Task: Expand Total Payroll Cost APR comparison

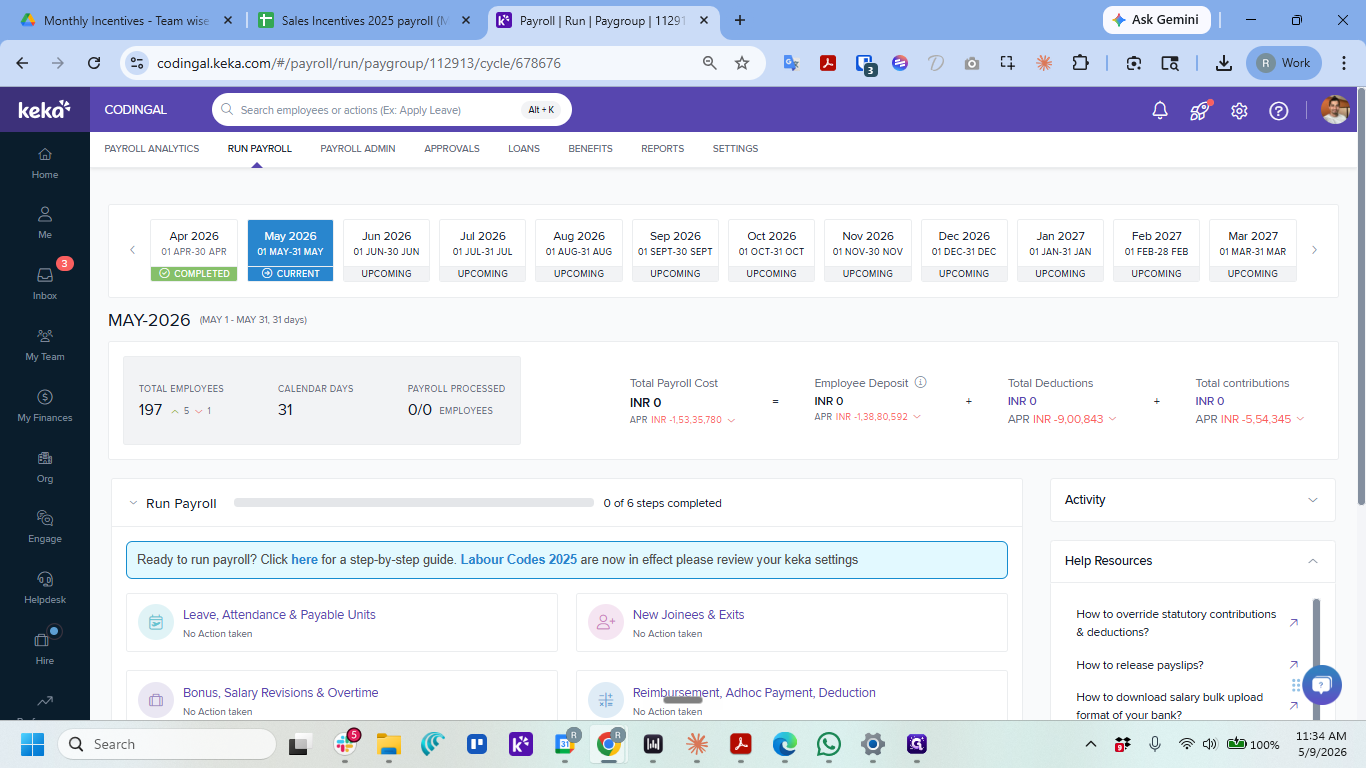Action: click(x=731, y=420)
